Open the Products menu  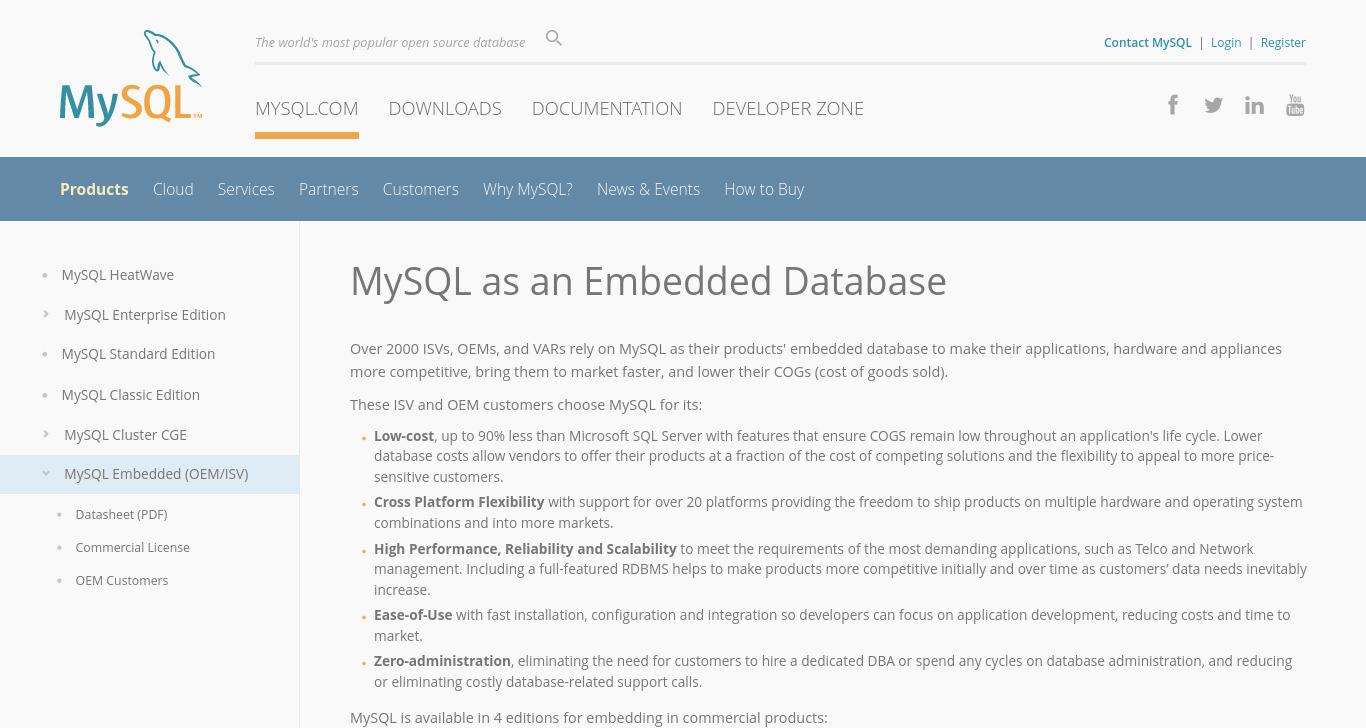(94, 189)
